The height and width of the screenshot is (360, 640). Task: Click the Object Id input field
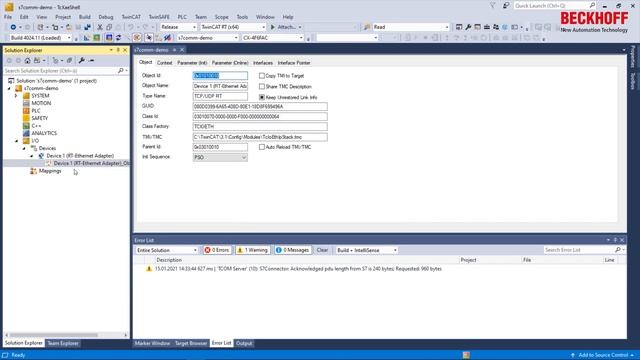tap(220, 76)
